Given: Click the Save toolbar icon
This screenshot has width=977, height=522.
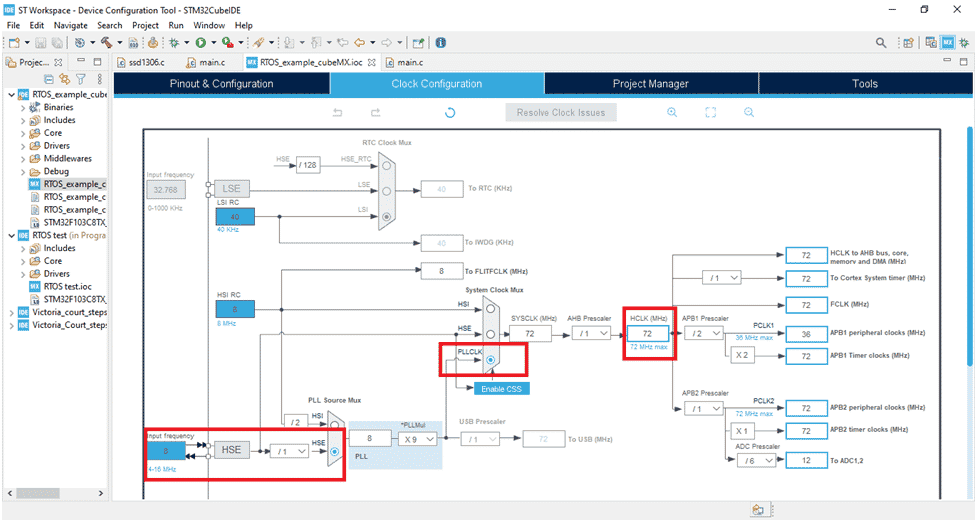Looking at the screenshot, I should click(41, 43).
